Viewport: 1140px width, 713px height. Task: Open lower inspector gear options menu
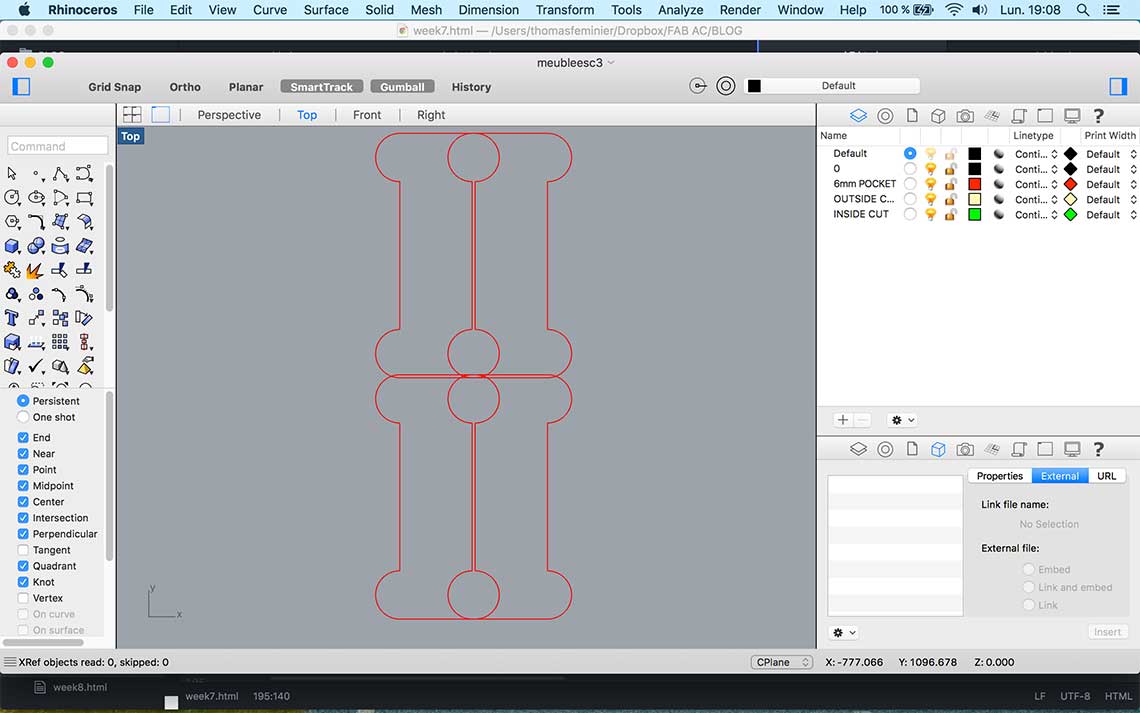pyautogui.click(x=843, y=632)
